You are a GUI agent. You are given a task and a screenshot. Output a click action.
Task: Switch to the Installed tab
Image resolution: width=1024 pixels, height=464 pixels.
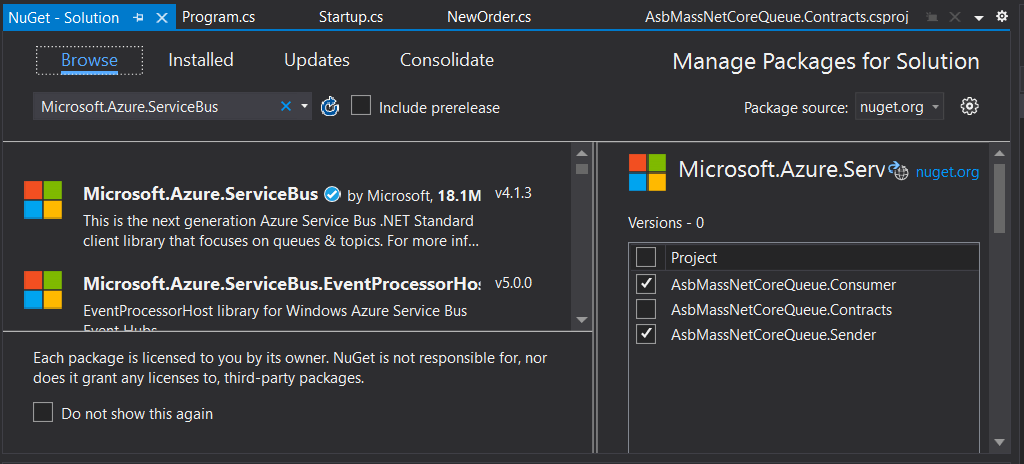pos(200,60)
